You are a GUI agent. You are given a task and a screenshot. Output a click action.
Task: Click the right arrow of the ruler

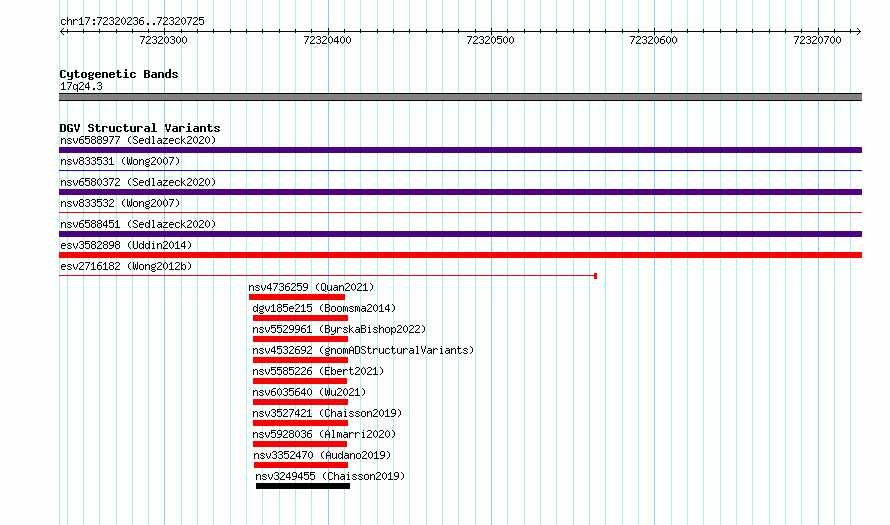tap(858, 32)
